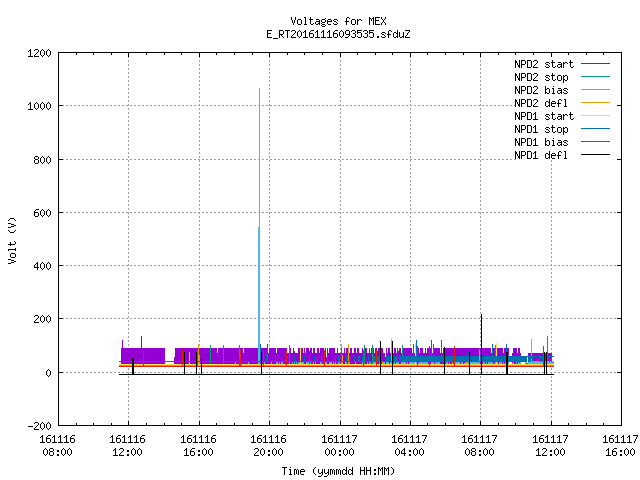Click the x-axis tick label 161117 04:00
This screenshot has width=640, height=480.
tap(409, 446)
